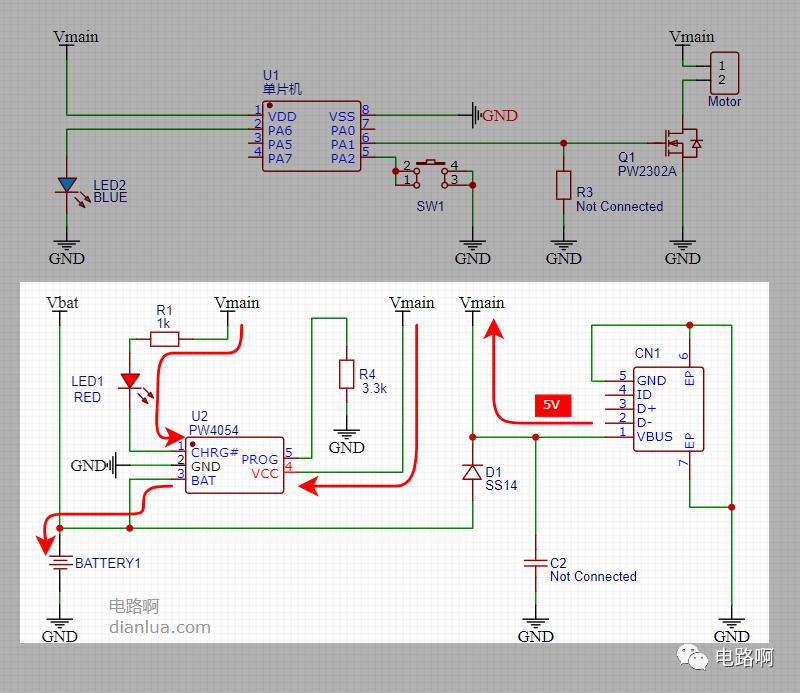The width and height of the screenshot is (800, 693).
Task: Select the red LED1 diode symbol
Action: (130, 382)
